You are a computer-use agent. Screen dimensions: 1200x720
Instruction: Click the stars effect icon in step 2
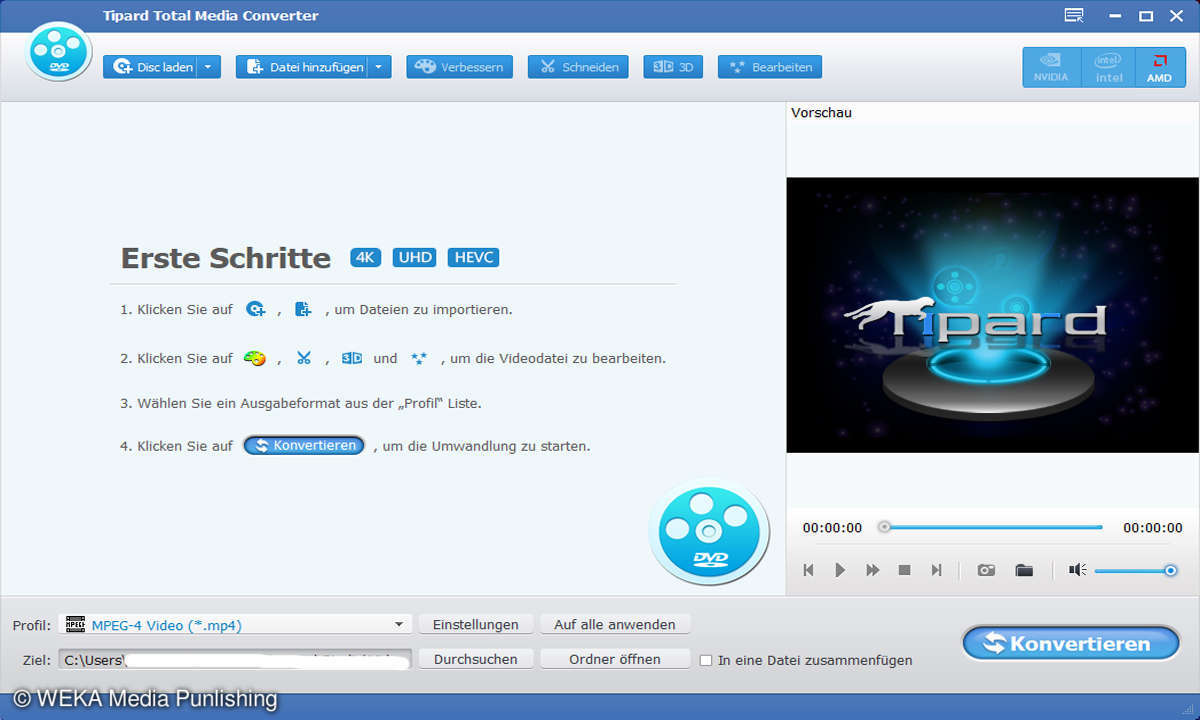419,358
